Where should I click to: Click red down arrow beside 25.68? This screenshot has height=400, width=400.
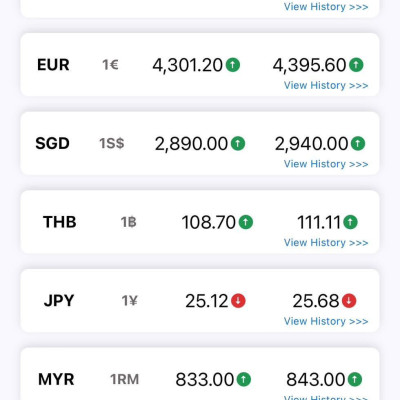[x=349, y=301]
